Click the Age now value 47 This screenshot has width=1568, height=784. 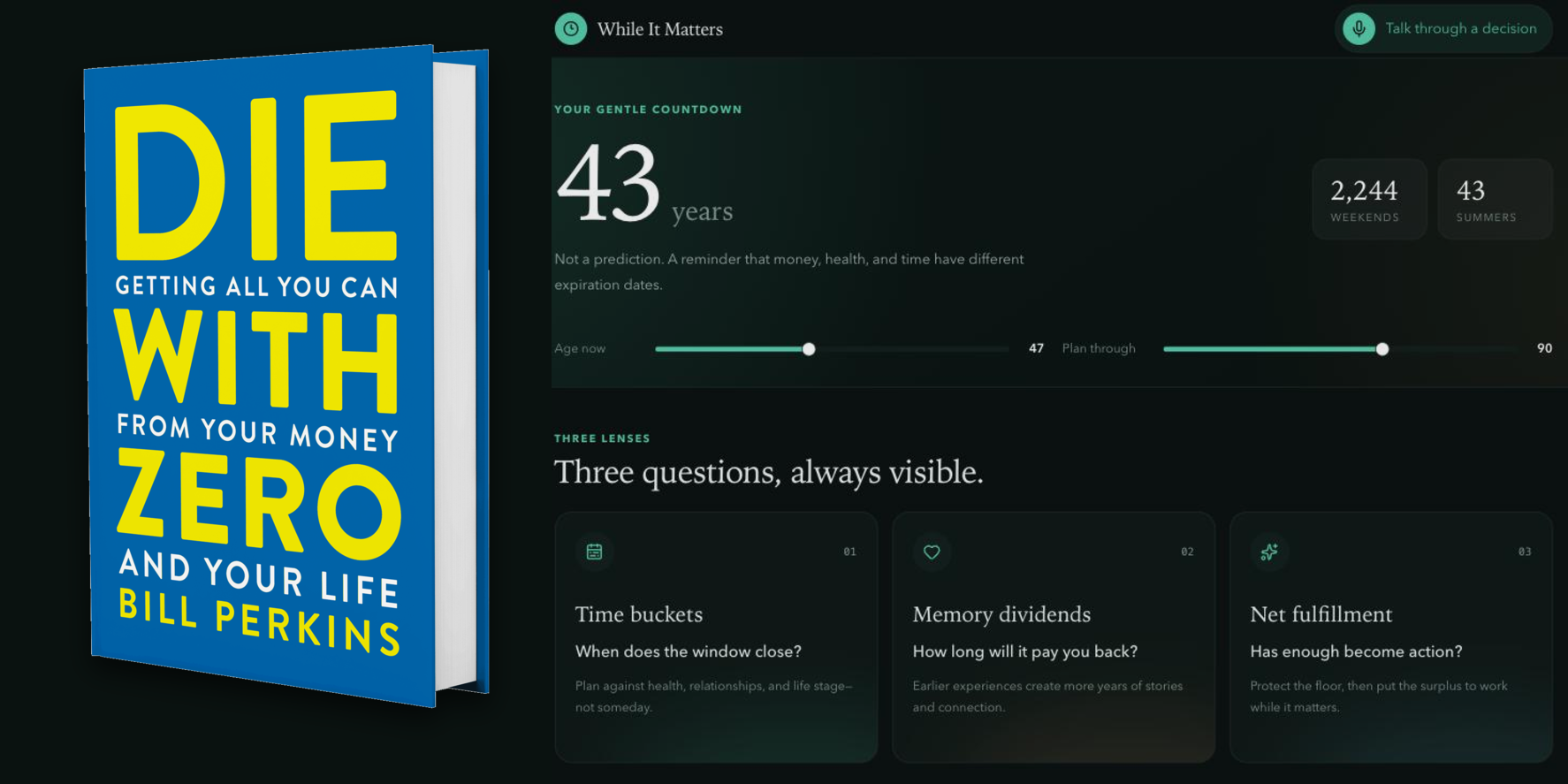point(1036,348)
